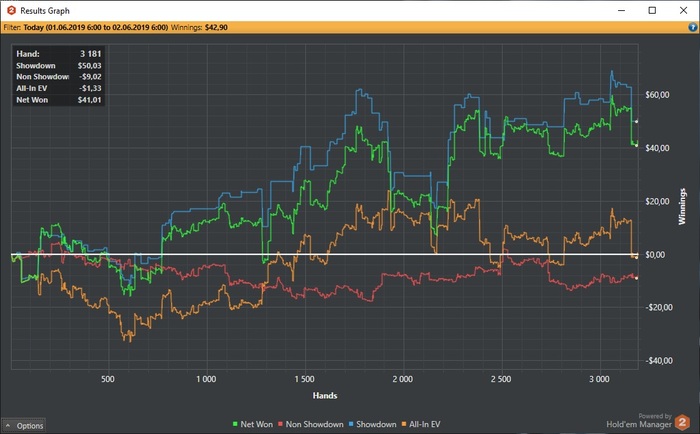The width and height of the screenshot is (700, 434).
Task: Maximize the Results Graph window
Action: click(x=652, y=10)
